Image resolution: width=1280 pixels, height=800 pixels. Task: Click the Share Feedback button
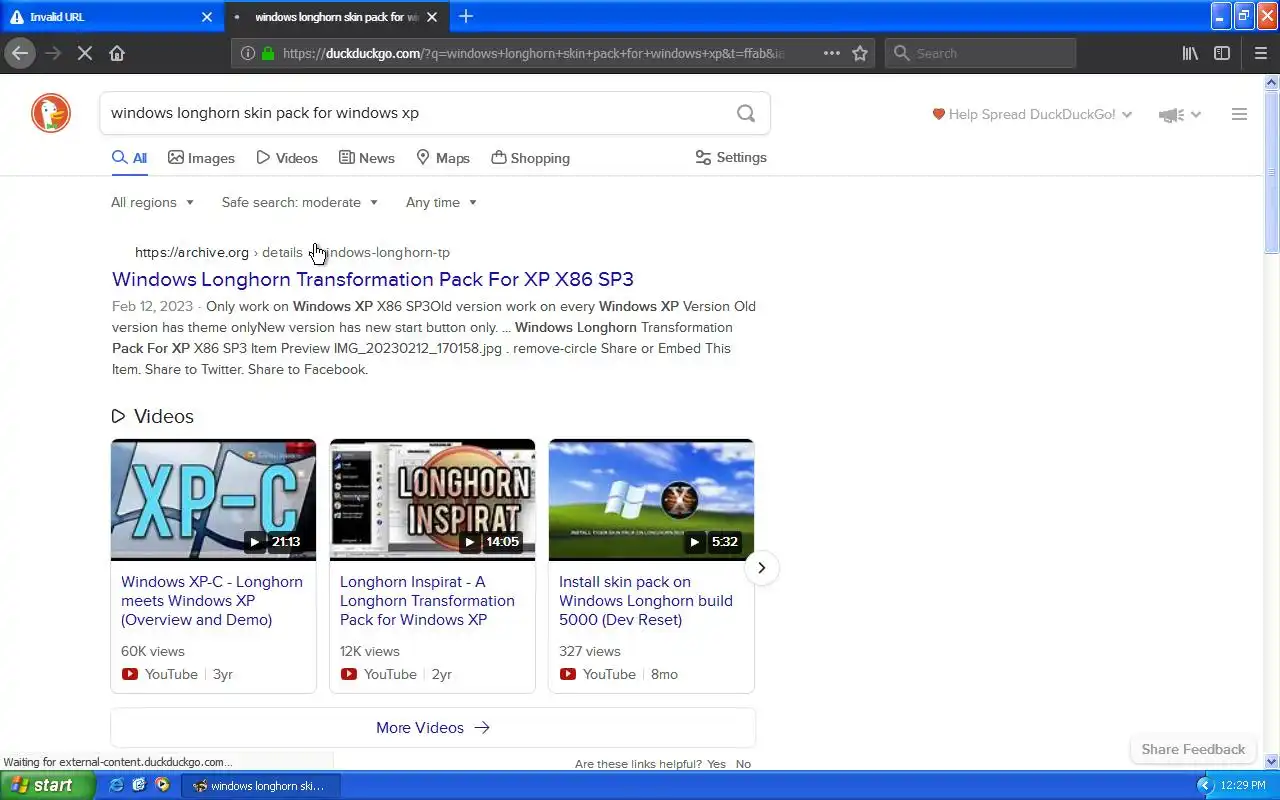point(1193,749)
